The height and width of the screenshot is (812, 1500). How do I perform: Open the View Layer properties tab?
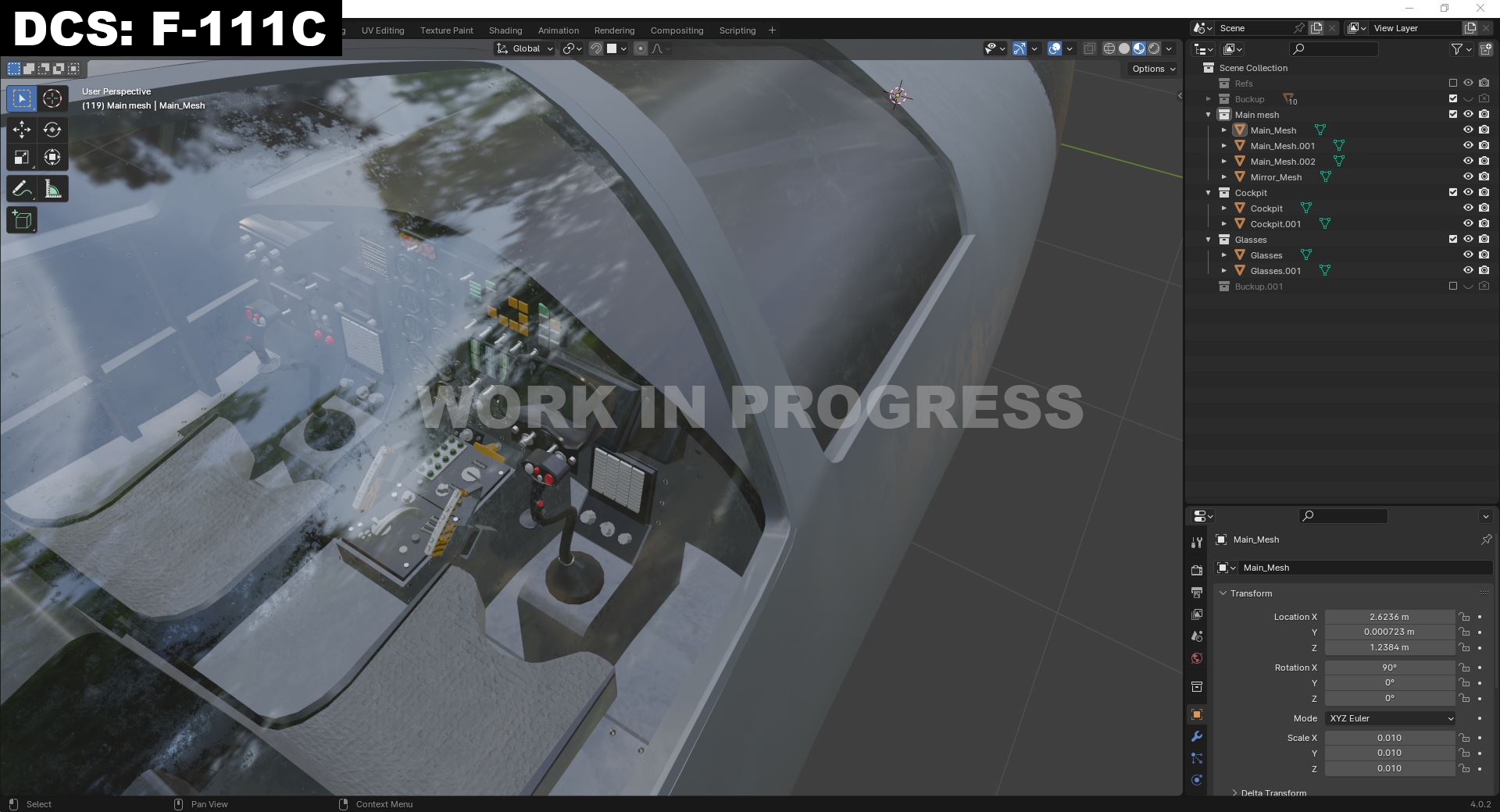click(x=1196, y=614)
